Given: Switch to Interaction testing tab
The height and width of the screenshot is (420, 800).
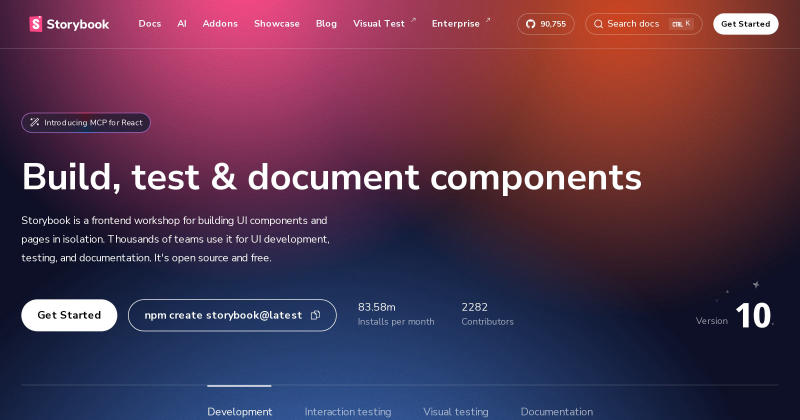Looking at the screenshot, I should point(348,411).
